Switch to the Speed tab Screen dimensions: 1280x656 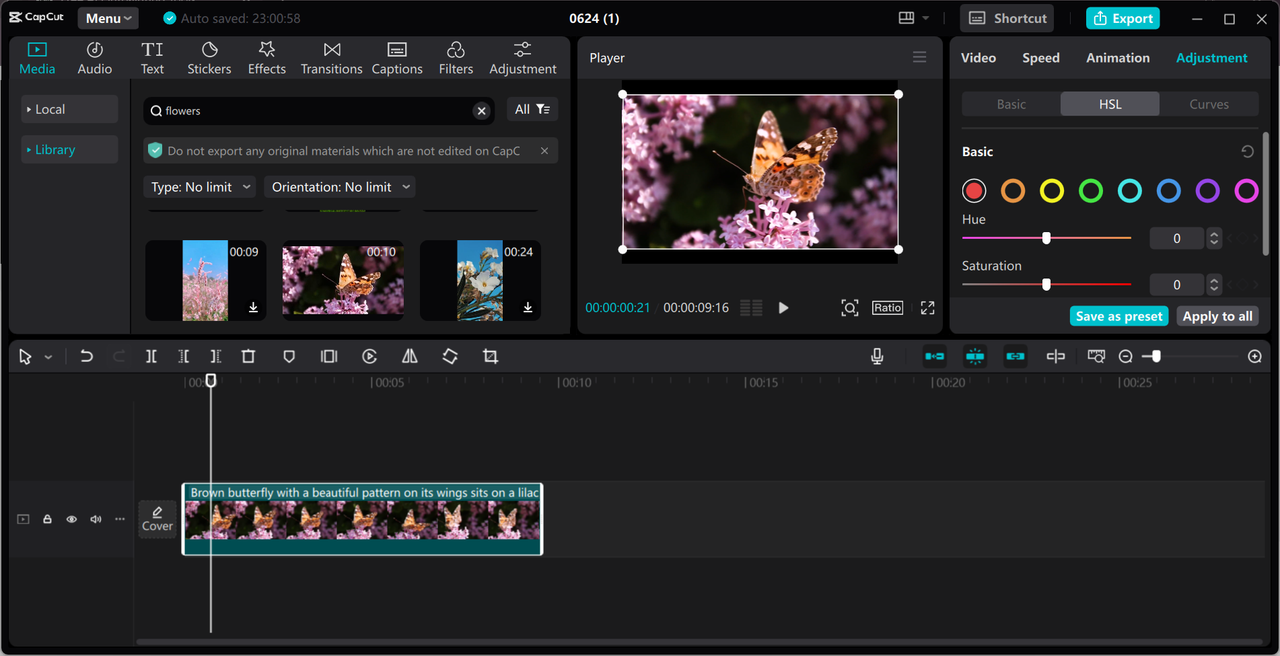(1040, 58)
